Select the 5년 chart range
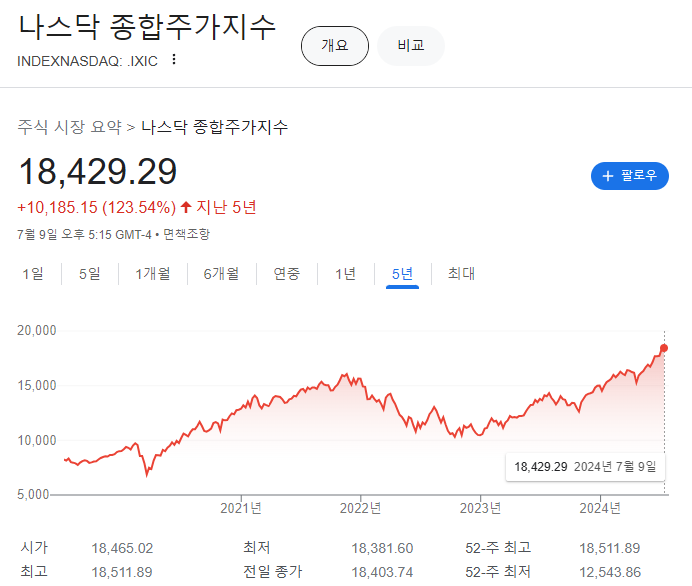692x586 pixels. pyautogui.click(x=402, y=274)
